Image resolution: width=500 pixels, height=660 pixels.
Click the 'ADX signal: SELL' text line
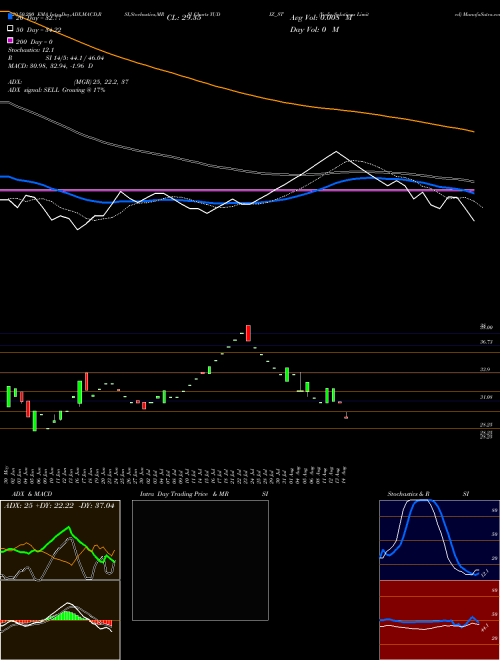coord(56,90)
